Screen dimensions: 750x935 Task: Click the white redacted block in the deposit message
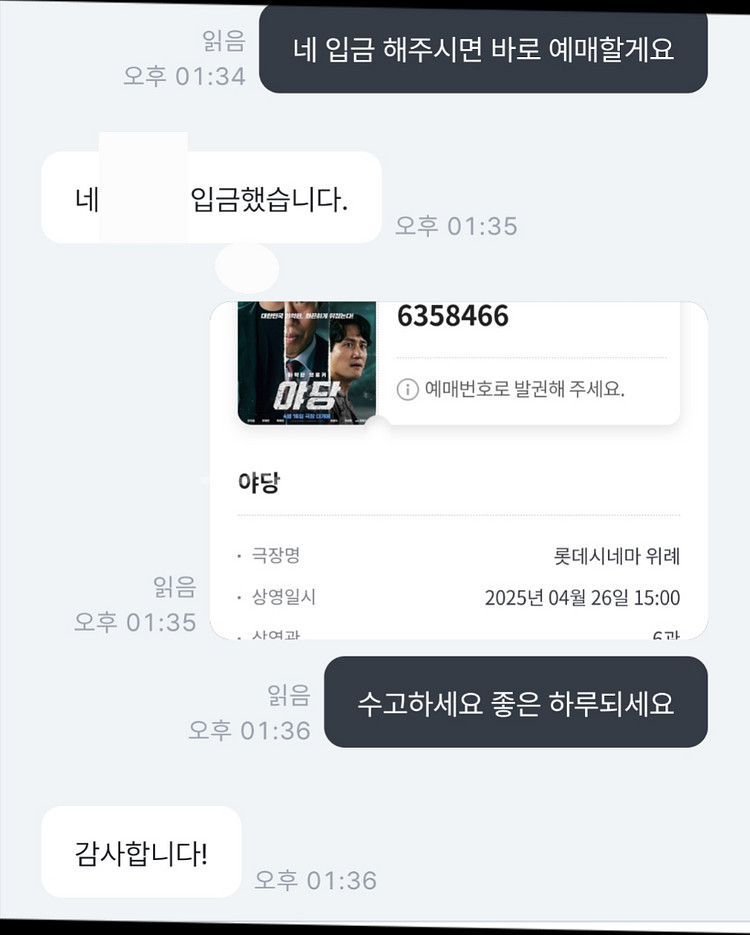point(143,187)
